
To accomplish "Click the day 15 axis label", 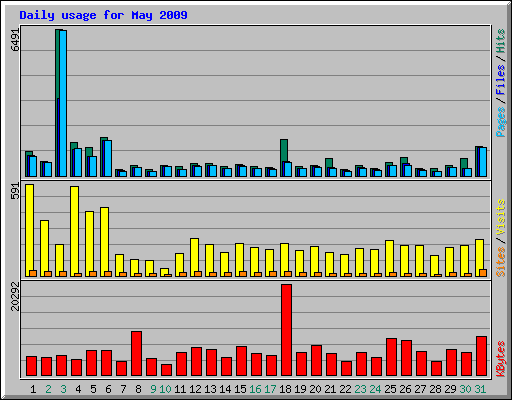I will (240, 389).
